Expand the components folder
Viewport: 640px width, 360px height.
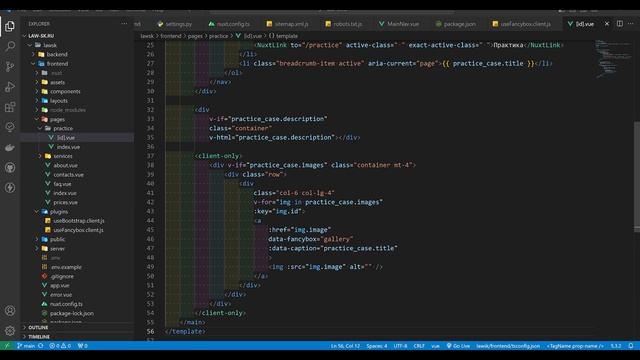[78, 91]
